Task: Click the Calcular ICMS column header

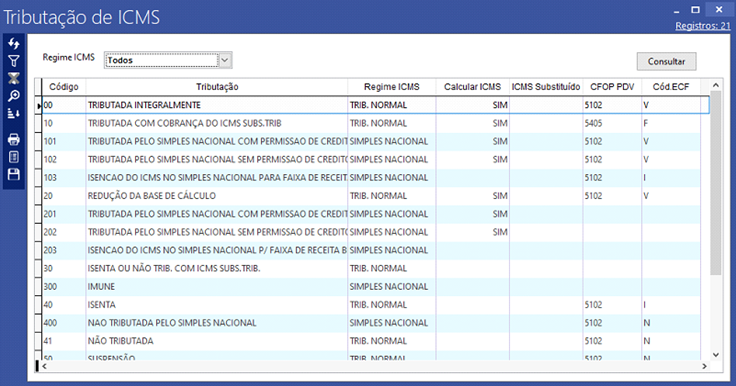Action: [x=472, y=87]
